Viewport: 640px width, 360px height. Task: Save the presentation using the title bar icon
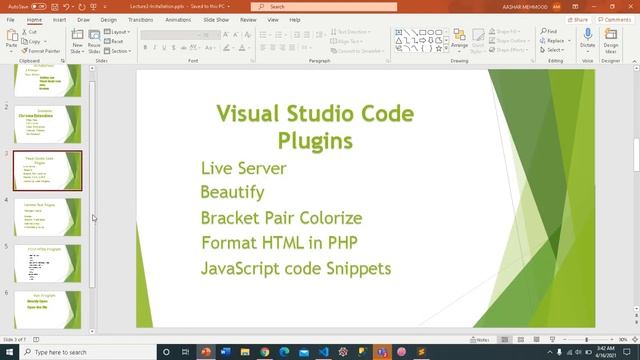click(x=54, y=7)
